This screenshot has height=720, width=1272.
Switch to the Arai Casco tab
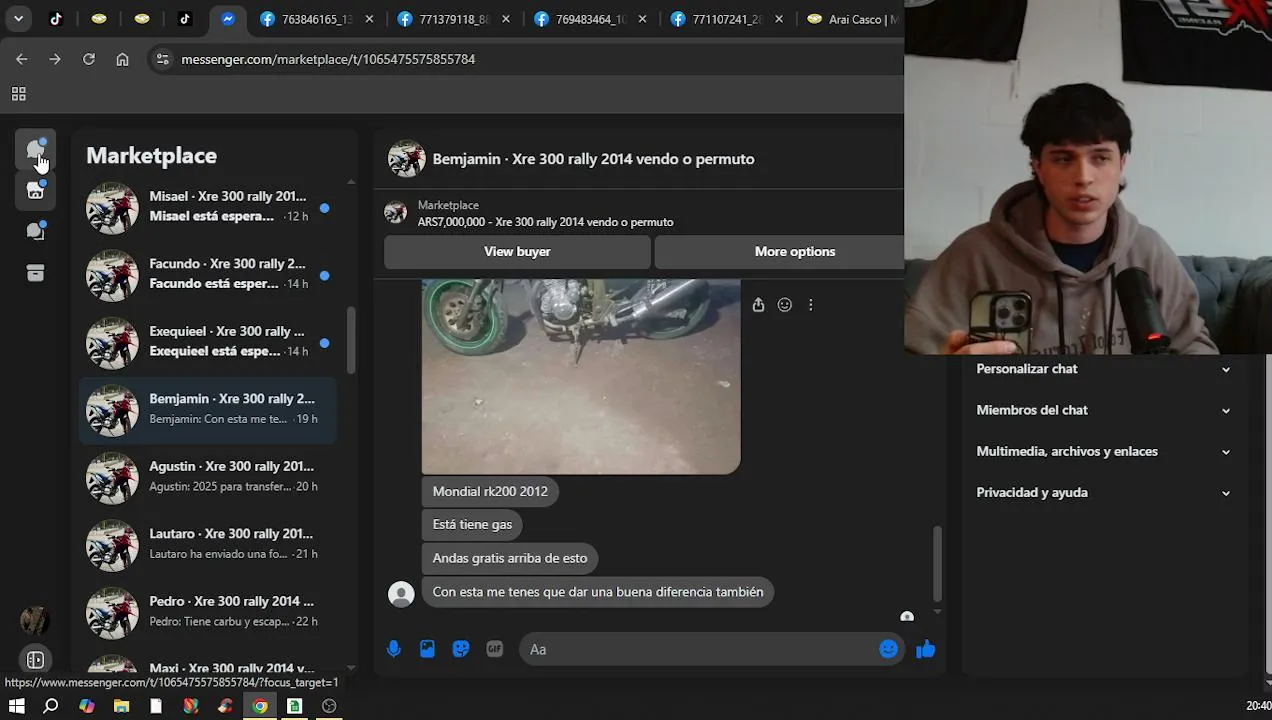pyautogui.click(x=852, y=19)
